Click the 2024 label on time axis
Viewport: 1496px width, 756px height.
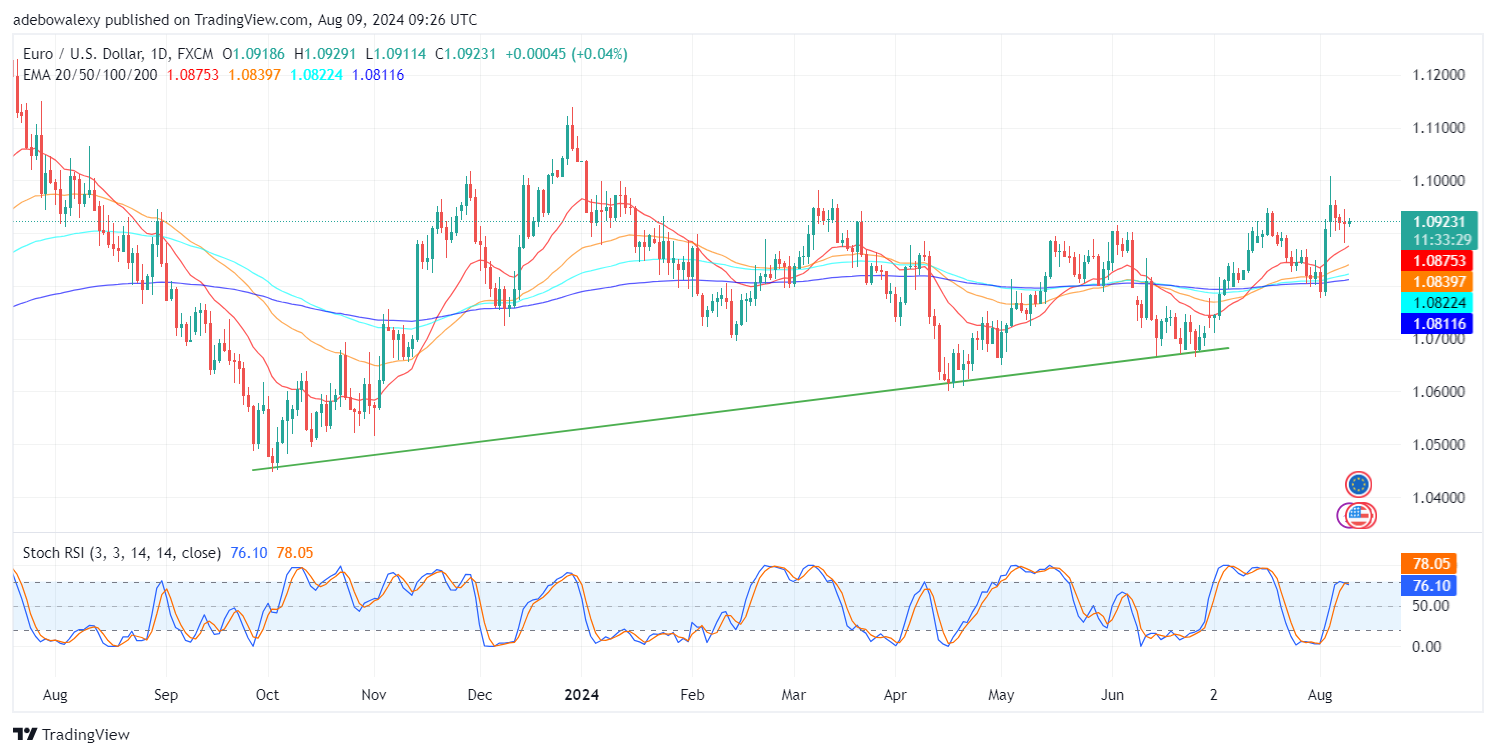(x=583, y=693)
